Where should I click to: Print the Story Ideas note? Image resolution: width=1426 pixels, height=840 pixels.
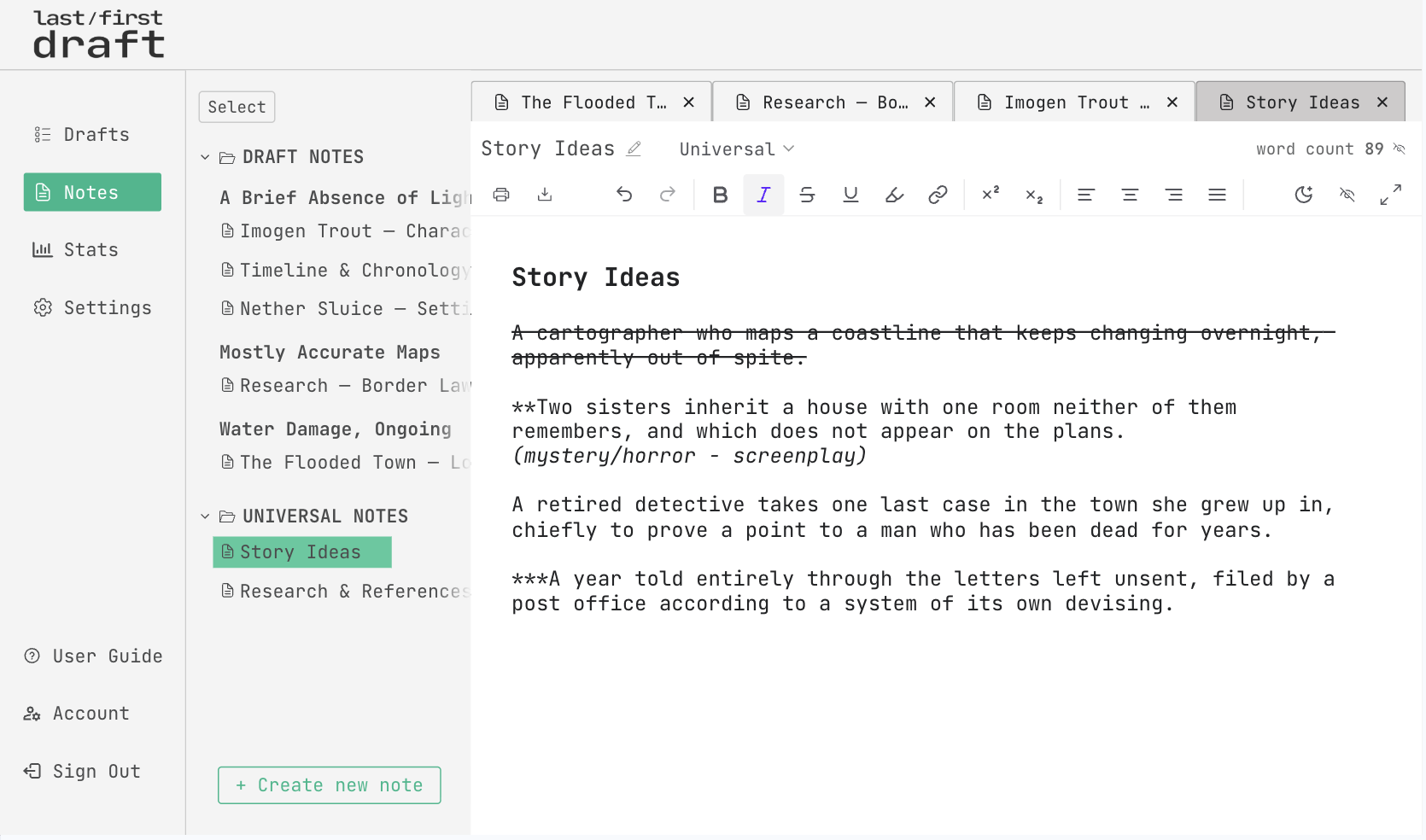pos(501,195)
